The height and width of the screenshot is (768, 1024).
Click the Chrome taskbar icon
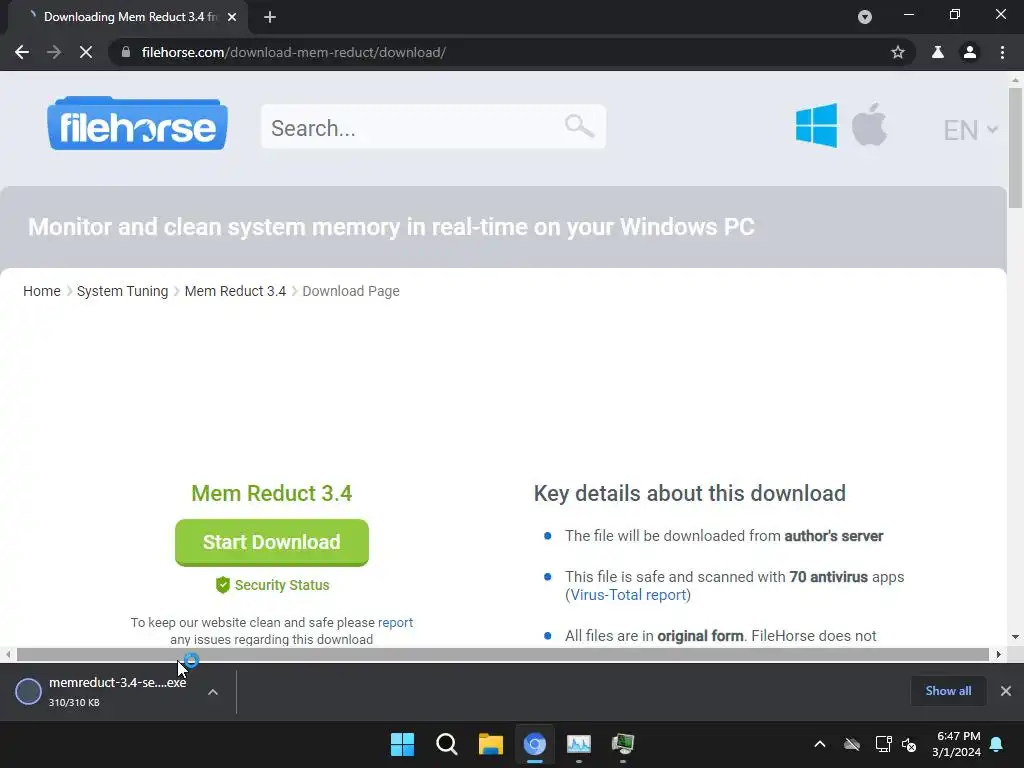pos(534,744)
